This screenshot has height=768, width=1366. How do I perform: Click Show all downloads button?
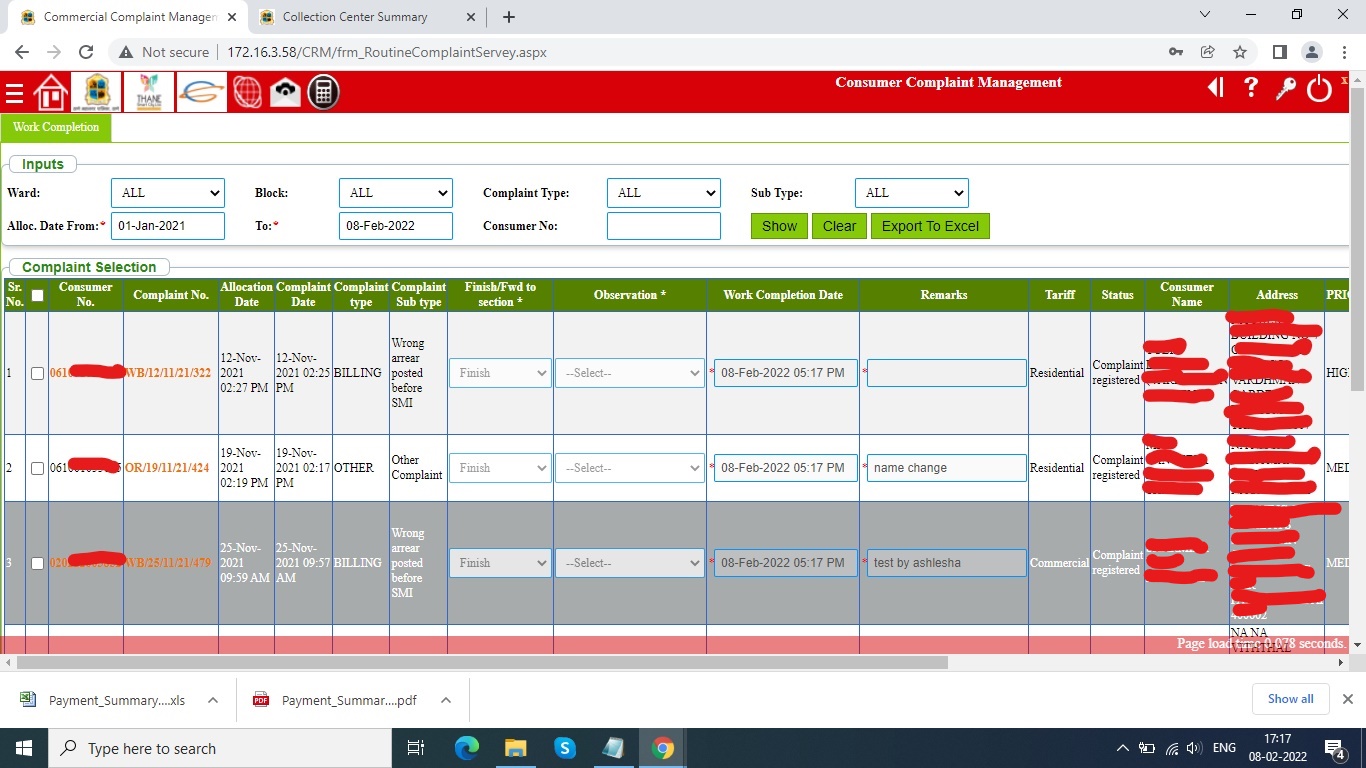click(x=1291, y=699)
